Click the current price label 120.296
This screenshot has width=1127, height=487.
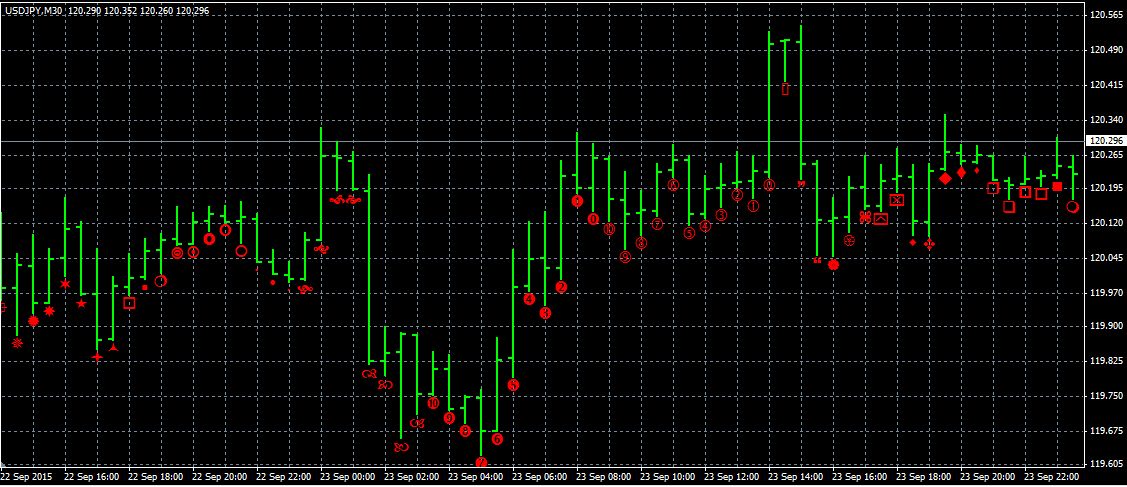[x=1106, y=141]
